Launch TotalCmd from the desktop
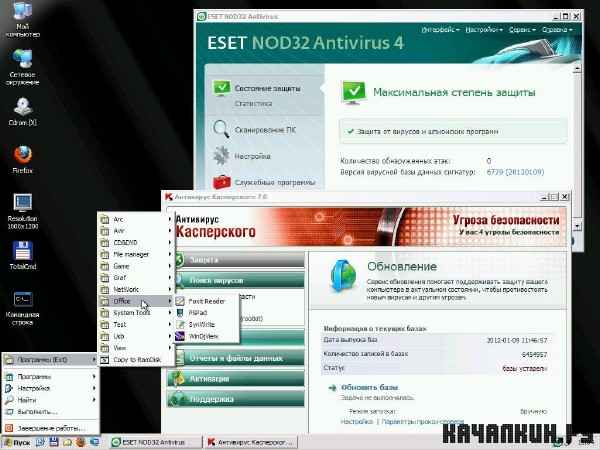The height and width of the screenshot is (450, 600). 22,255
